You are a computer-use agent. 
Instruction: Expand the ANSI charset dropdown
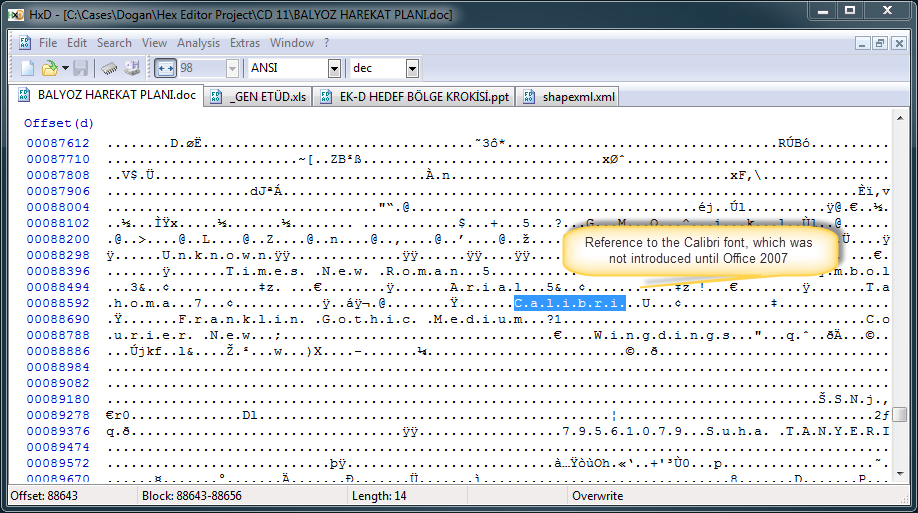[334, 68]
